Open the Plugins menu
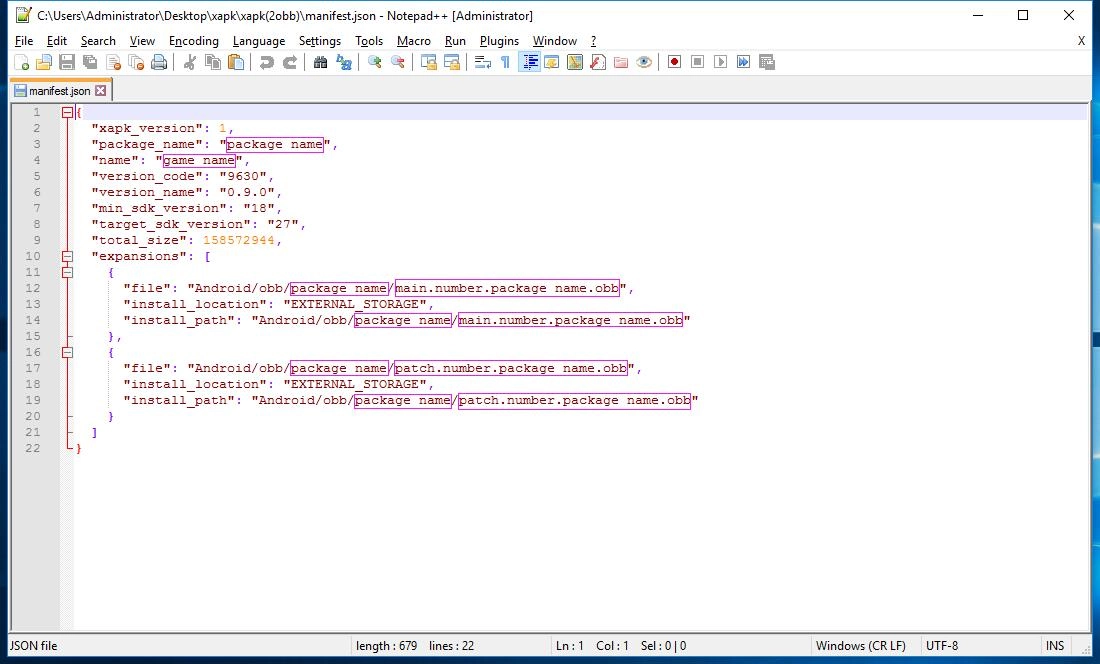 click(x=500, y=41)
